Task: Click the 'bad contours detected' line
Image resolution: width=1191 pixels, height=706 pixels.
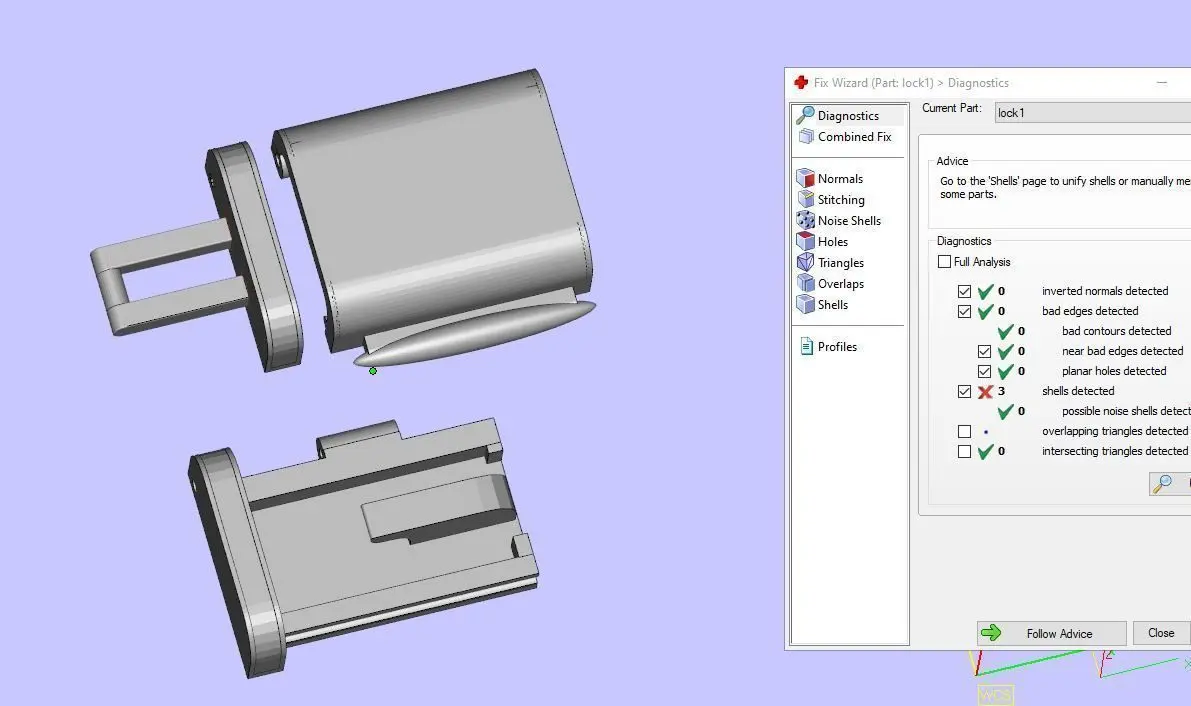Action: pyautogui.click(x=1116, y=331)
